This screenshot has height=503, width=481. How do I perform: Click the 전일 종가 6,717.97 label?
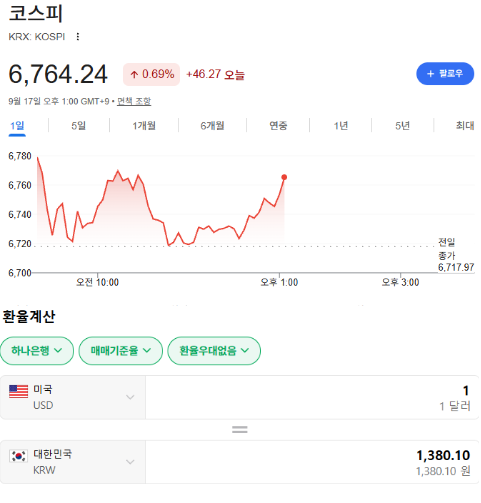[457, 256]
